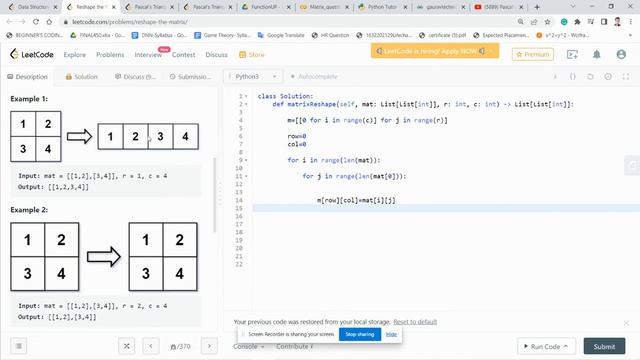Reset code with the circular arrow icon
This screenshot has width=640, height=360.
[x=590, y=77]
